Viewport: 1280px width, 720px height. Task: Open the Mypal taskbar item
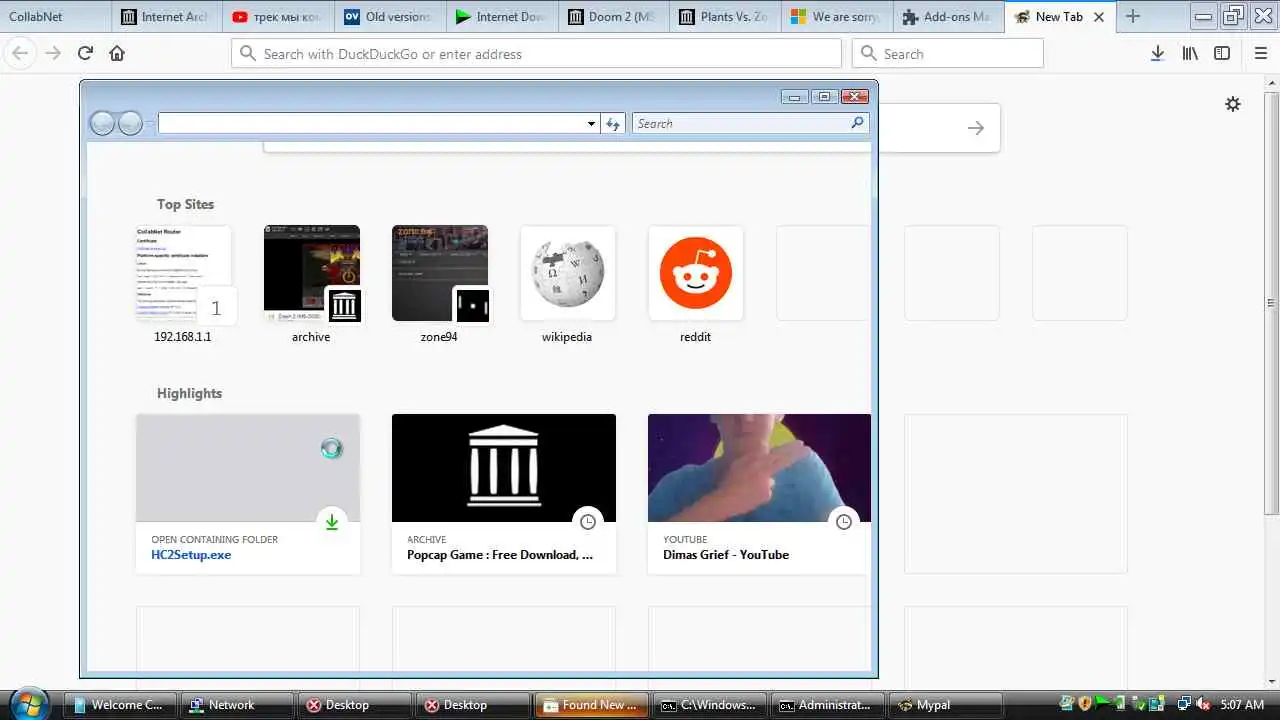945,705
